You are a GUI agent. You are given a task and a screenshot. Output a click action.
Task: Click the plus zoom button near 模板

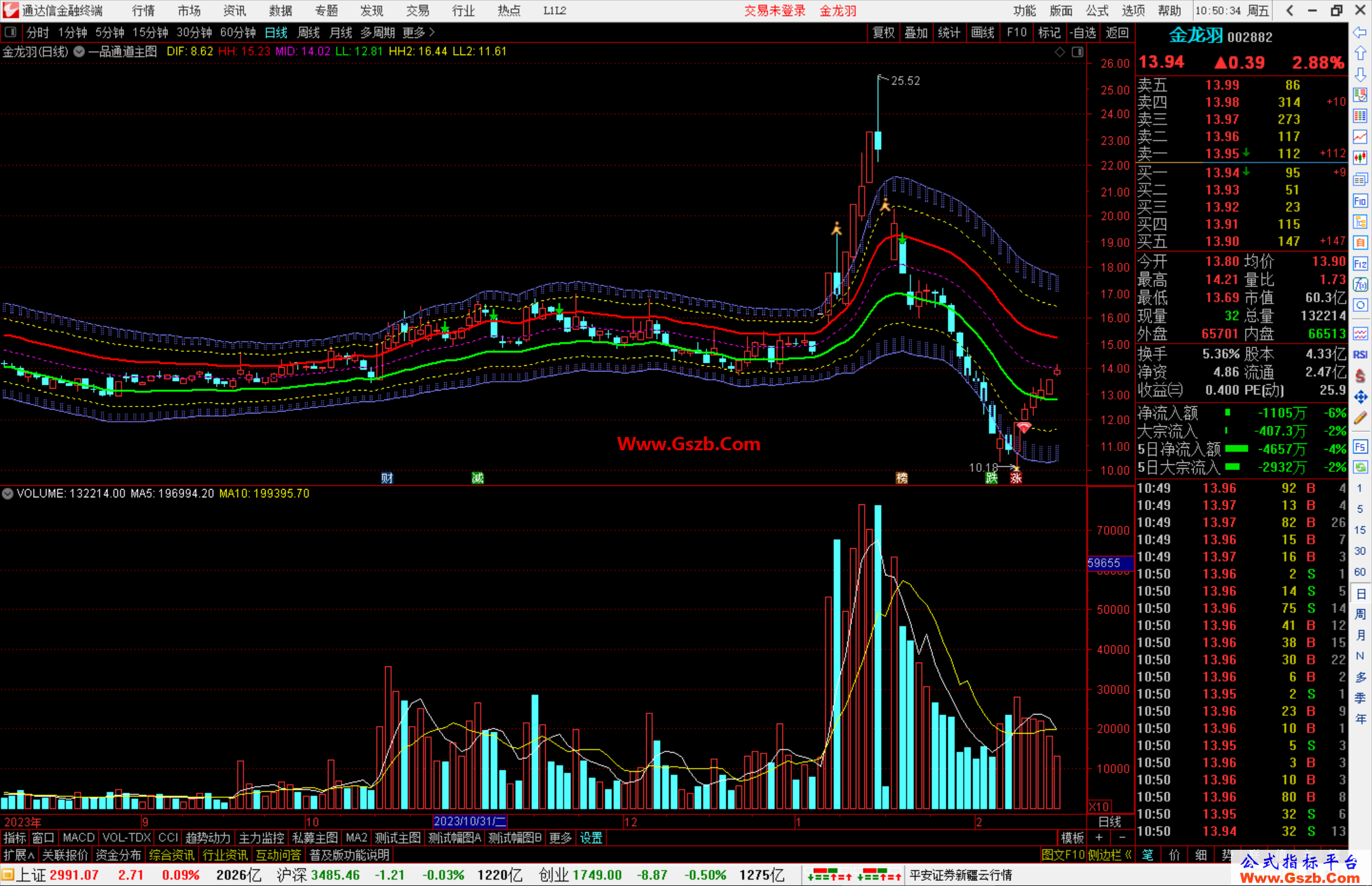[x=1099, y=838]
